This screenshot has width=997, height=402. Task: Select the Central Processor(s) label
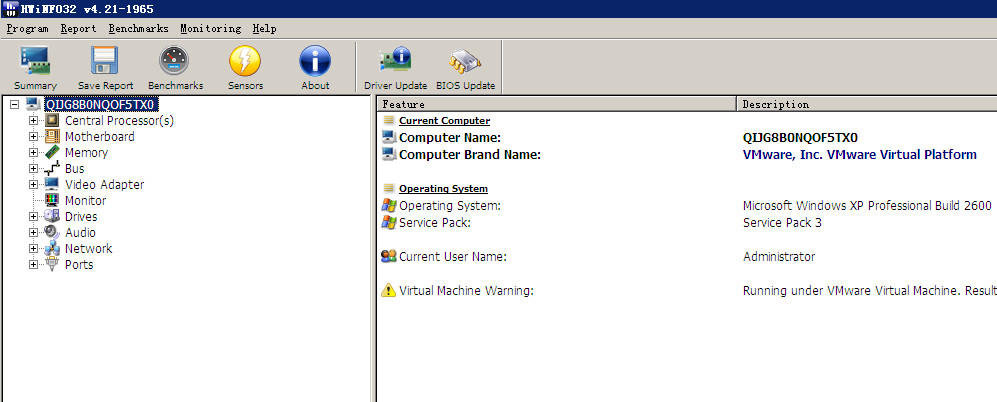tap(119, 120)
